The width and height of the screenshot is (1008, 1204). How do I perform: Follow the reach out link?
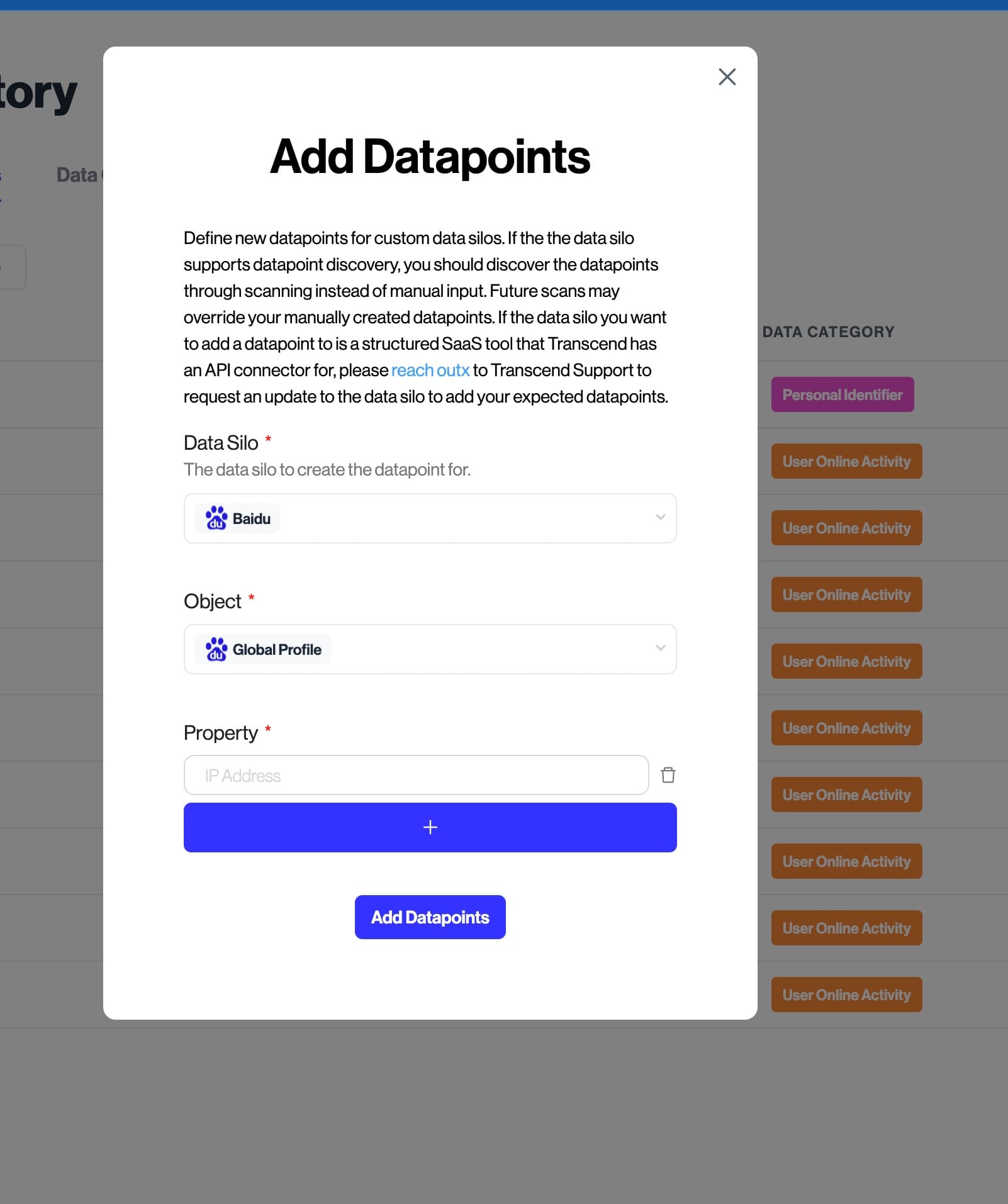[430, 370]
